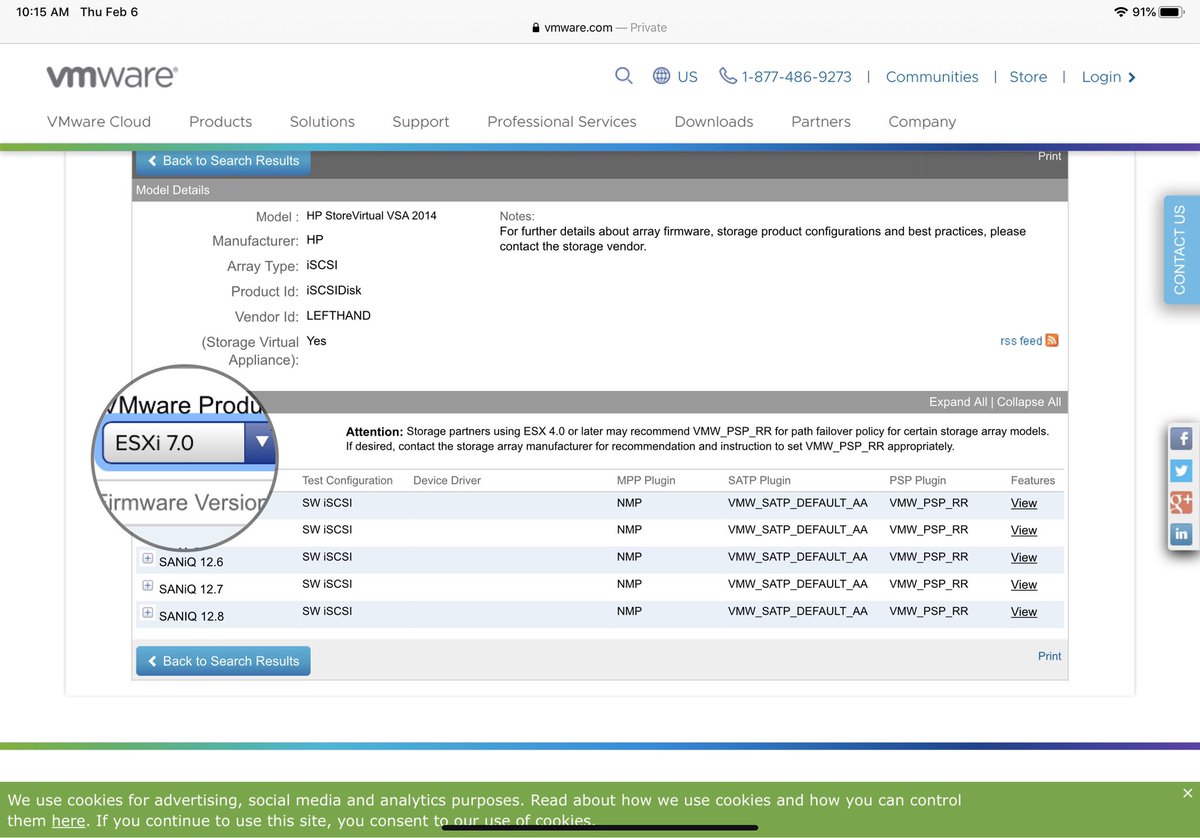The height and width of the screenshot is (838, 1200).
Task: Expand the SANiQ 12.8 row
Action: point(148,613)
